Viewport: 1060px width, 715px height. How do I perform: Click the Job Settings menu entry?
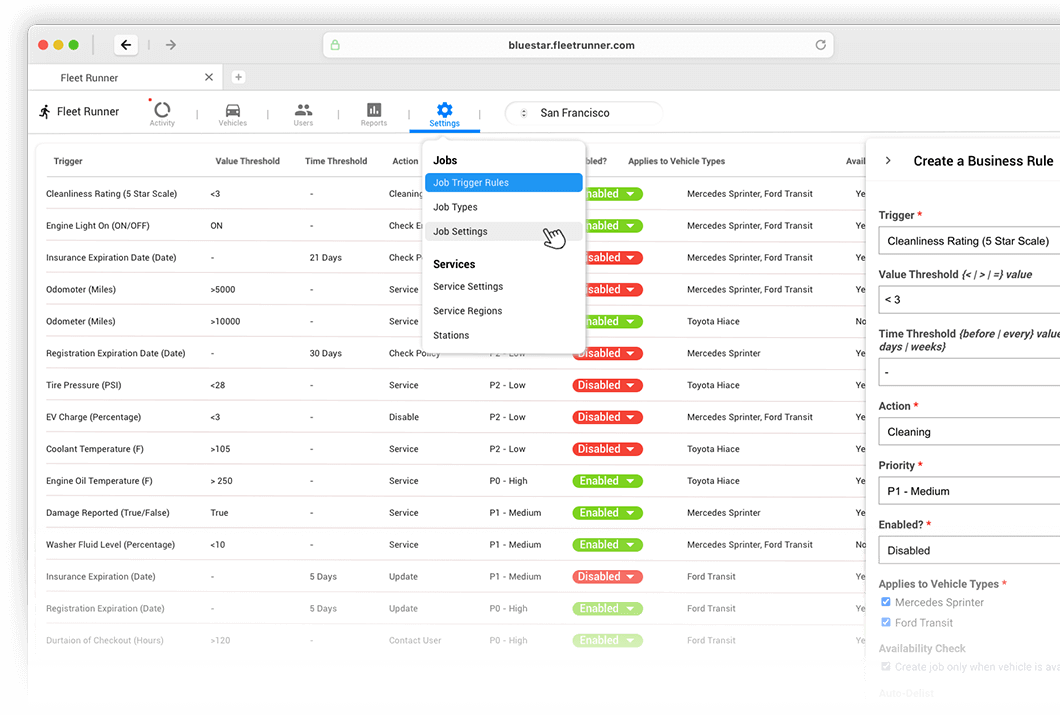tap(460, 231)
